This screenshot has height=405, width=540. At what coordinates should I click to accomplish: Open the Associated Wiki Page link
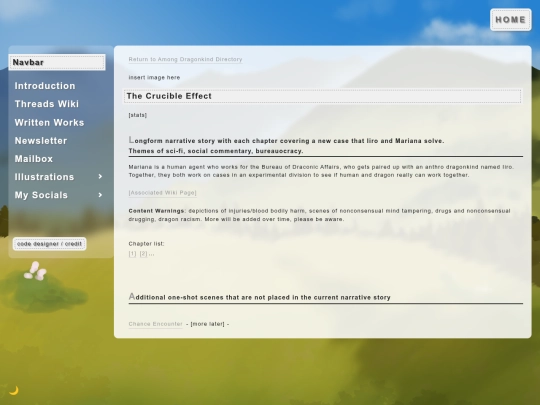point(162,193)
